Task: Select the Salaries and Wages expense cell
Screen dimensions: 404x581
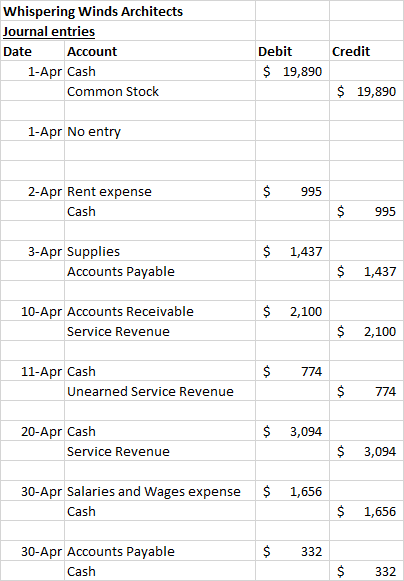Action: click(x=160, y=491)
